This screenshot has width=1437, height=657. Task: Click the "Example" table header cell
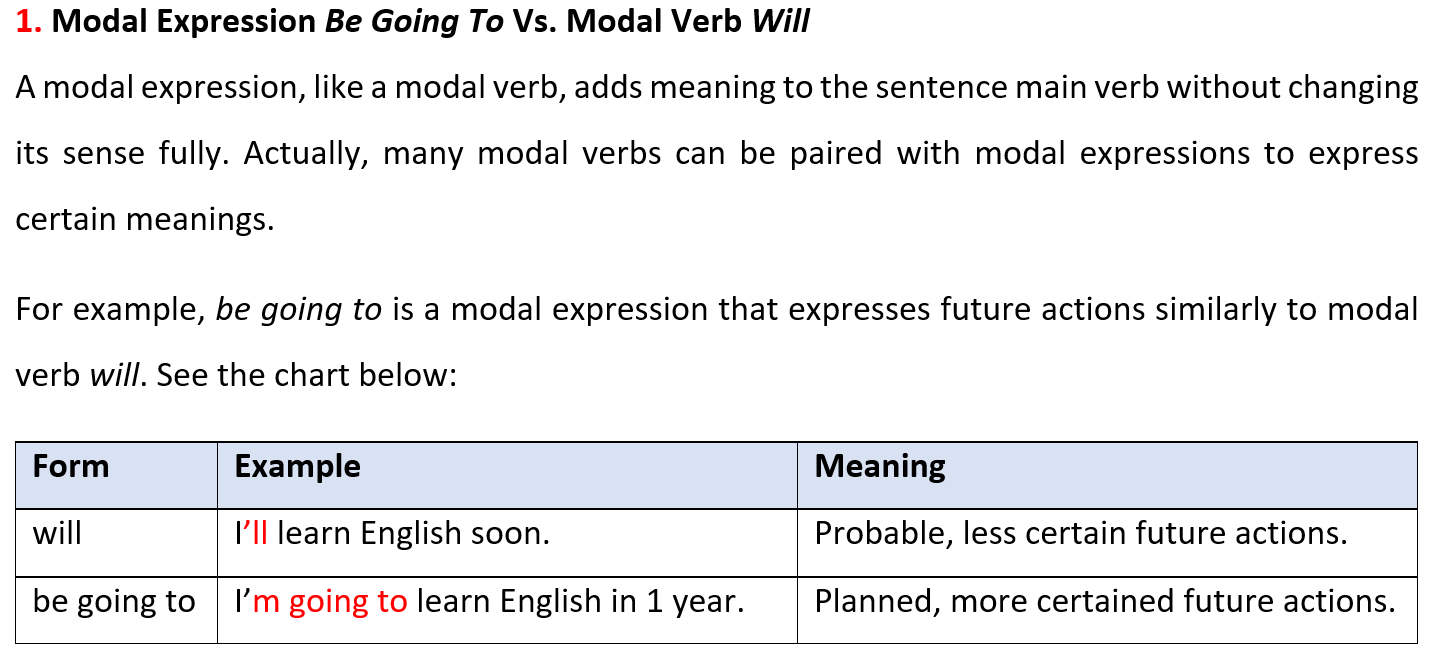(507, 475)
